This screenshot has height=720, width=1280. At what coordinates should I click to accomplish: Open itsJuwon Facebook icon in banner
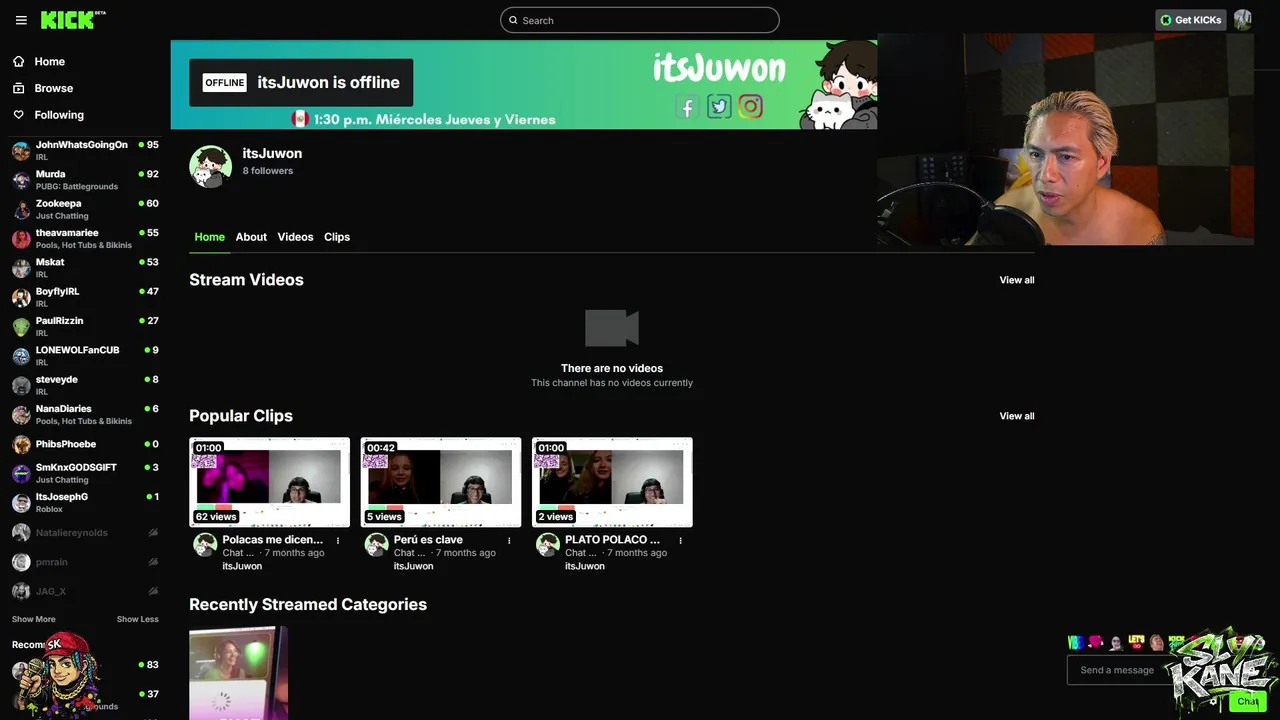pyautogui.click(x=687, y=107)
